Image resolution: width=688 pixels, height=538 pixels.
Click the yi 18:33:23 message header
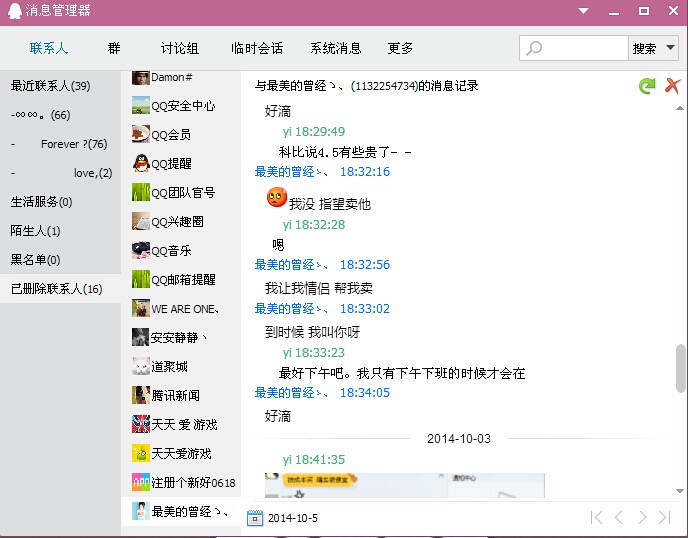(x=314, y=353)
